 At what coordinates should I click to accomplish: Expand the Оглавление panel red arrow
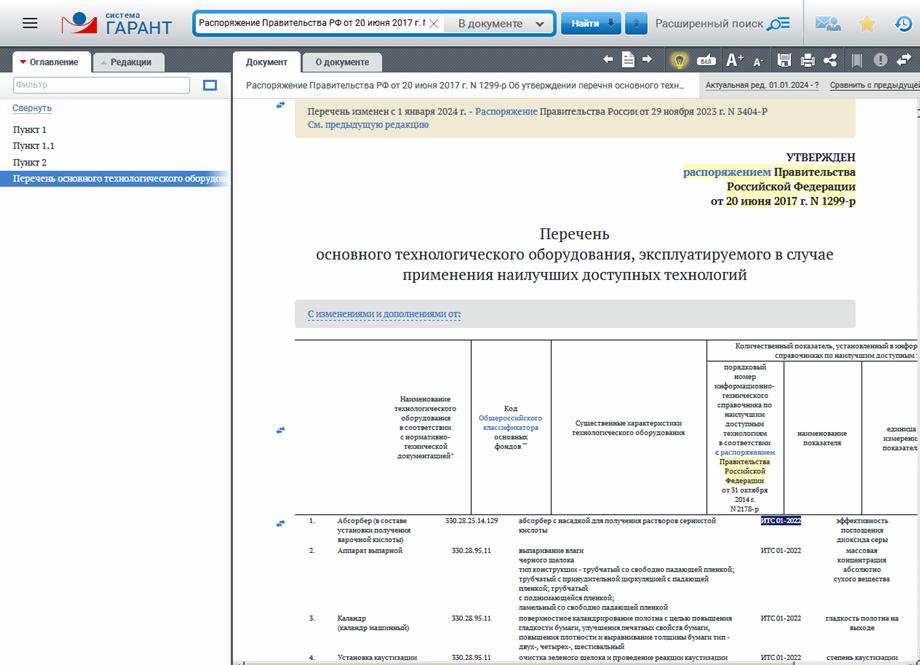pyautogui.click(x=23, y=62)
